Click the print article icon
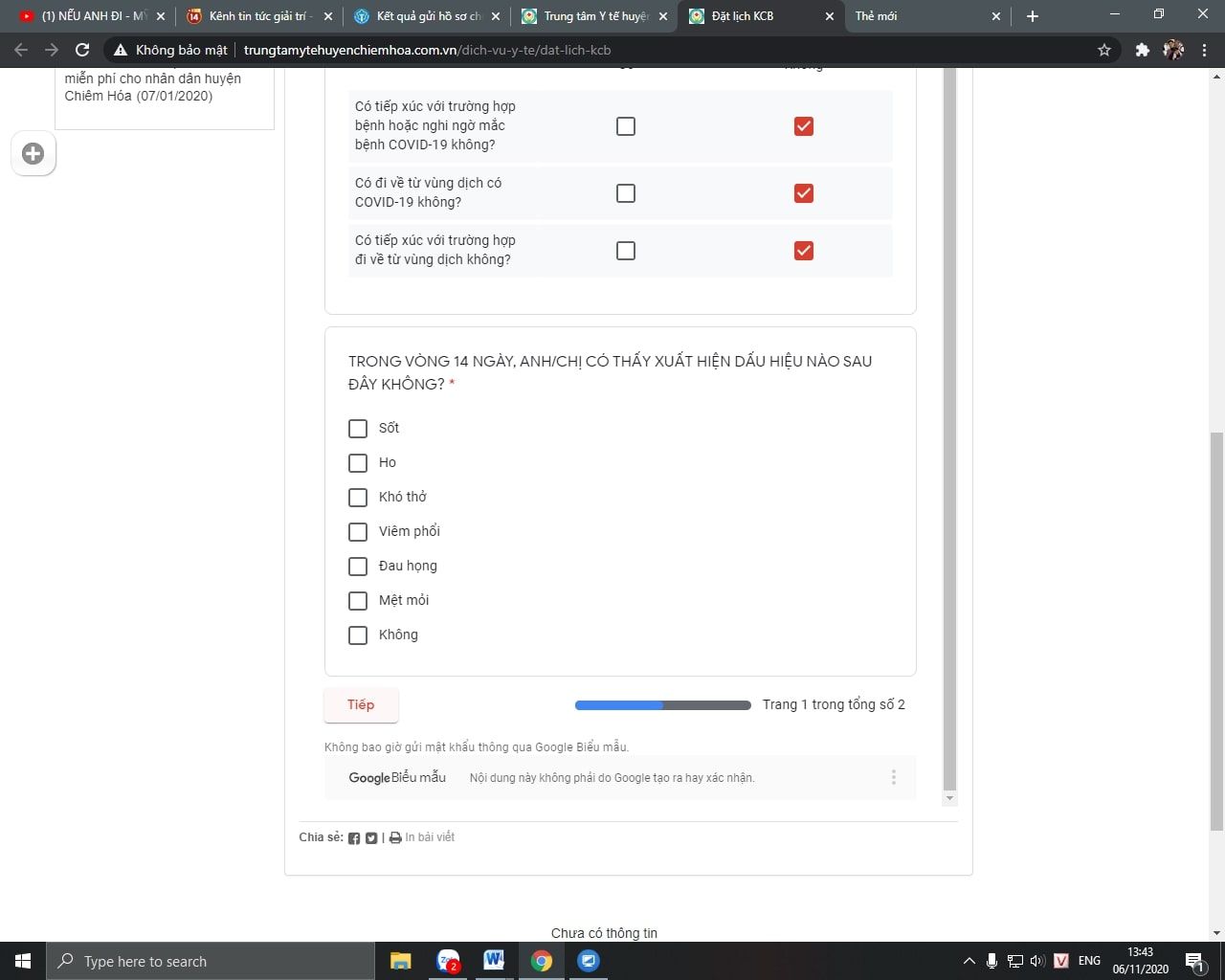The width and height of the screenshot is (1225, 980). [x=395, y=838]
